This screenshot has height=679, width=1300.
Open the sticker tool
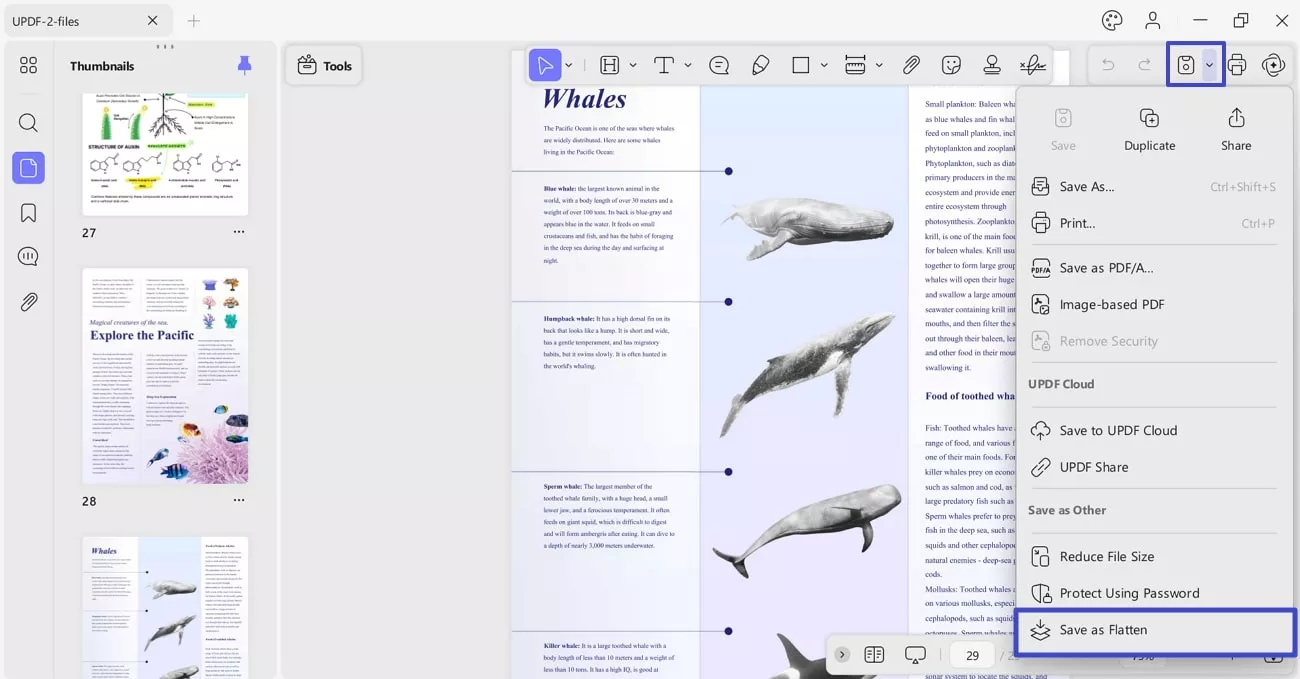[951, 65]
